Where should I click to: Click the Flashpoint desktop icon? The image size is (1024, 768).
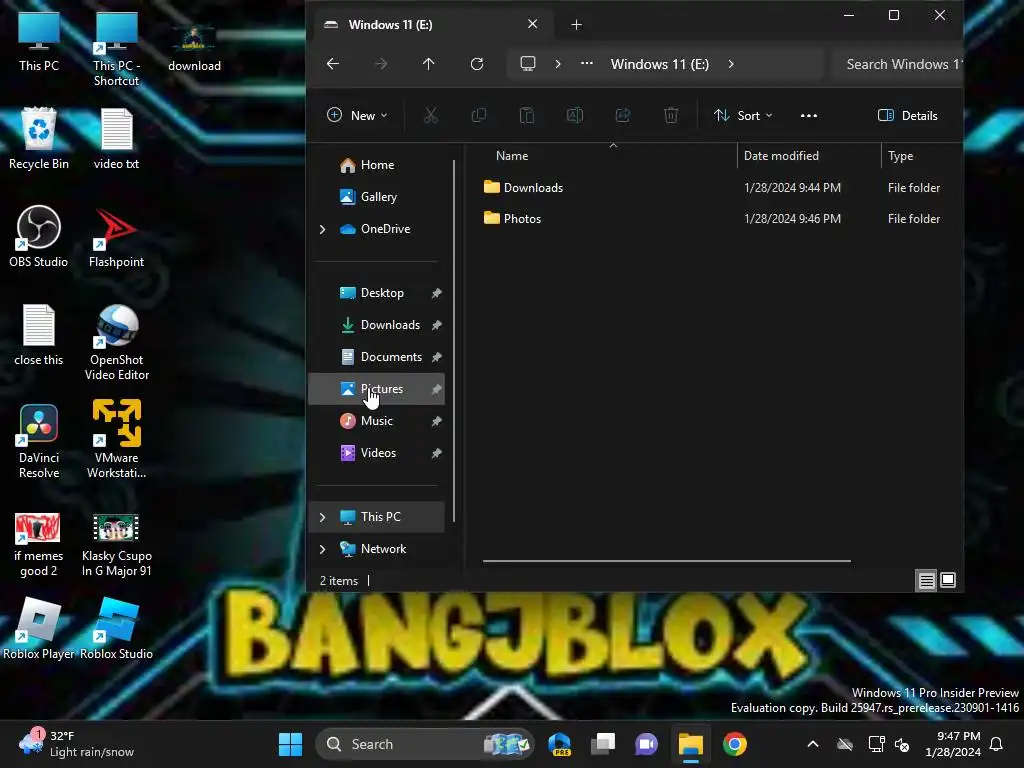coord(116,237)
